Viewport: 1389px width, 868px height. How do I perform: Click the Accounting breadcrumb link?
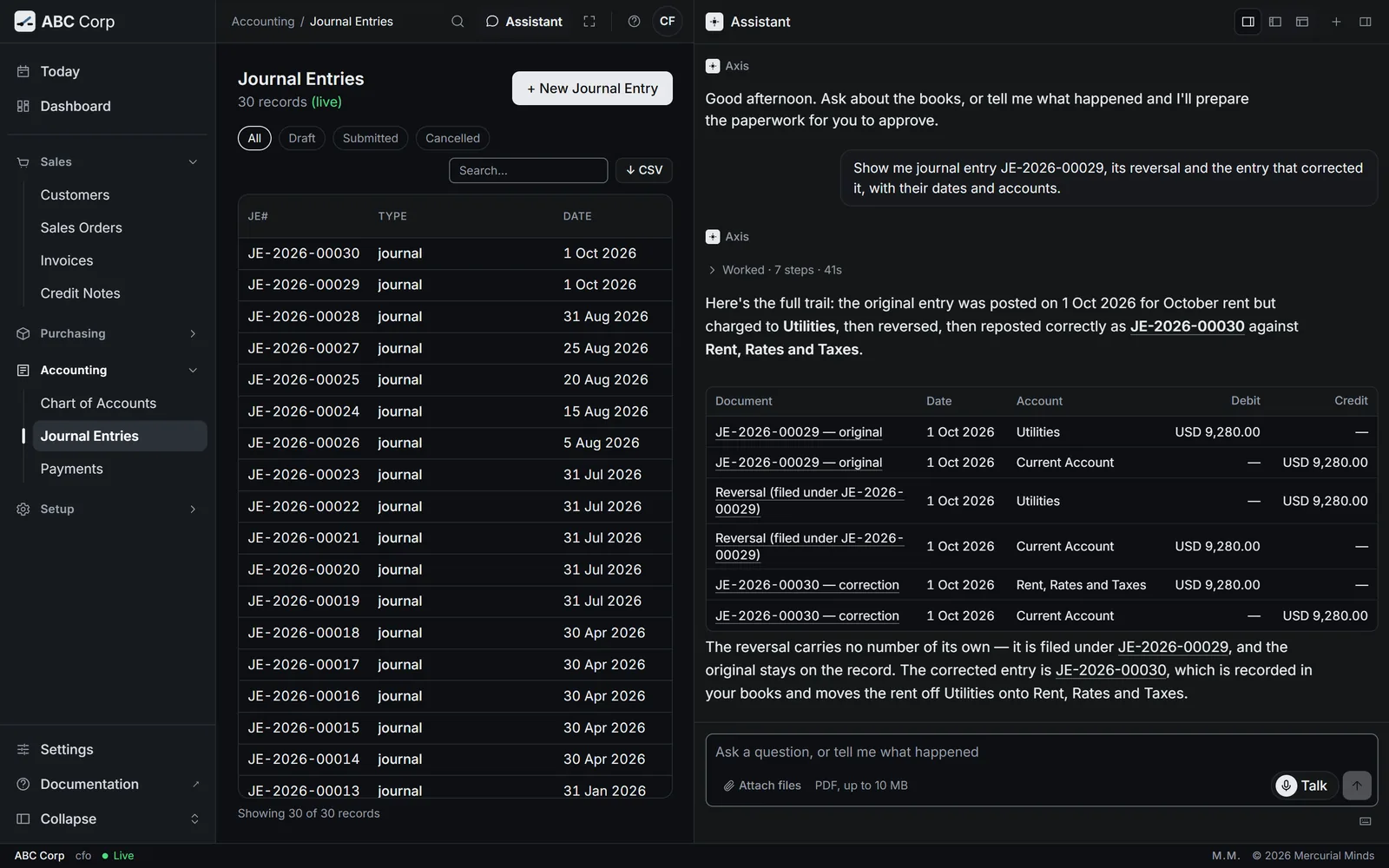[263, 22]
